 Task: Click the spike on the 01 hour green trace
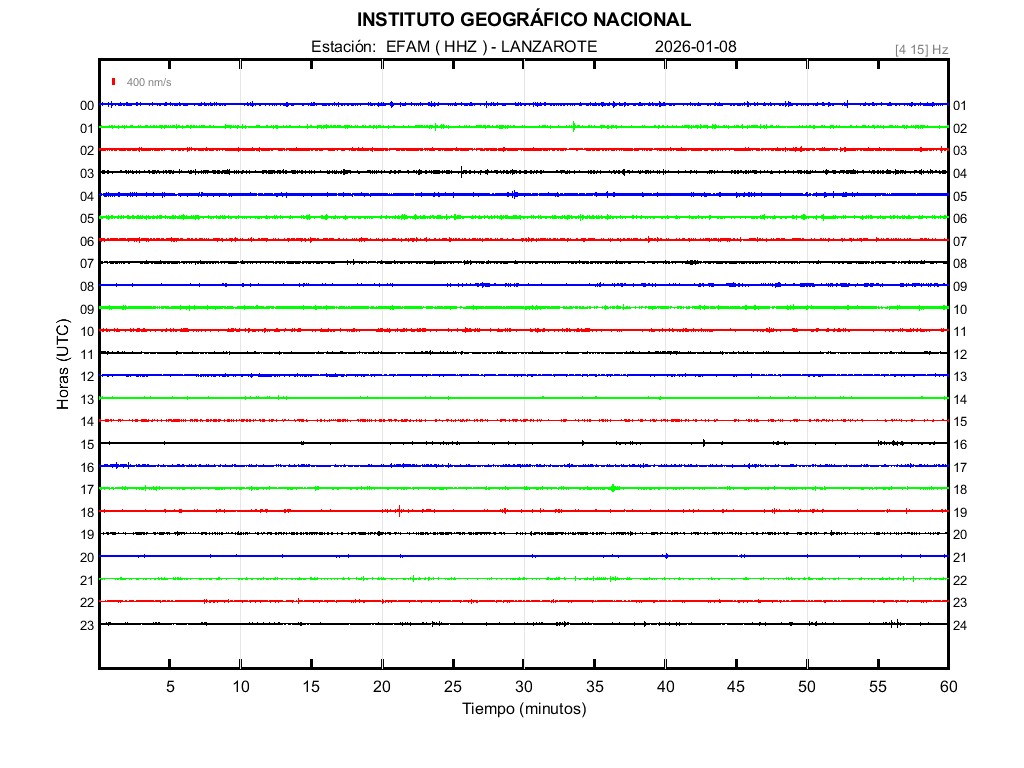574,126
